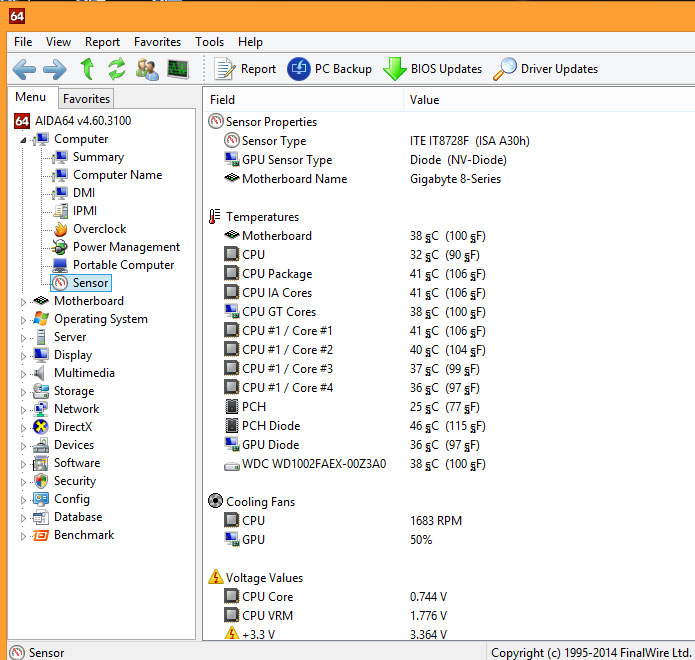Expand the DirectX tree node

point(23,428)
